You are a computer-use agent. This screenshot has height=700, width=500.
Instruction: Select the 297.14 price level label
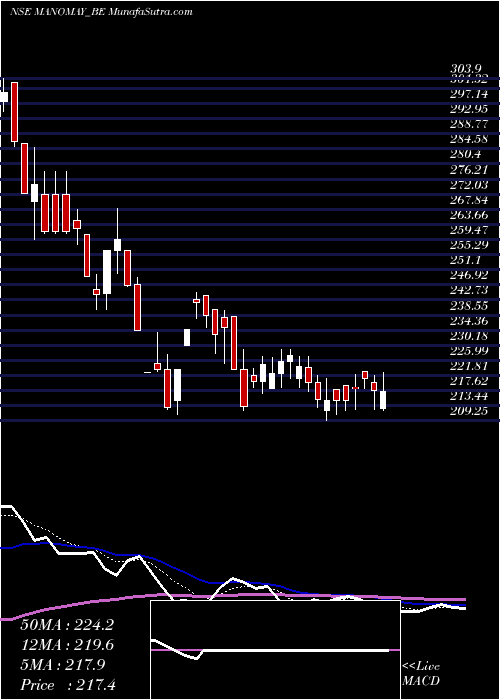click(x=469, y=94)
